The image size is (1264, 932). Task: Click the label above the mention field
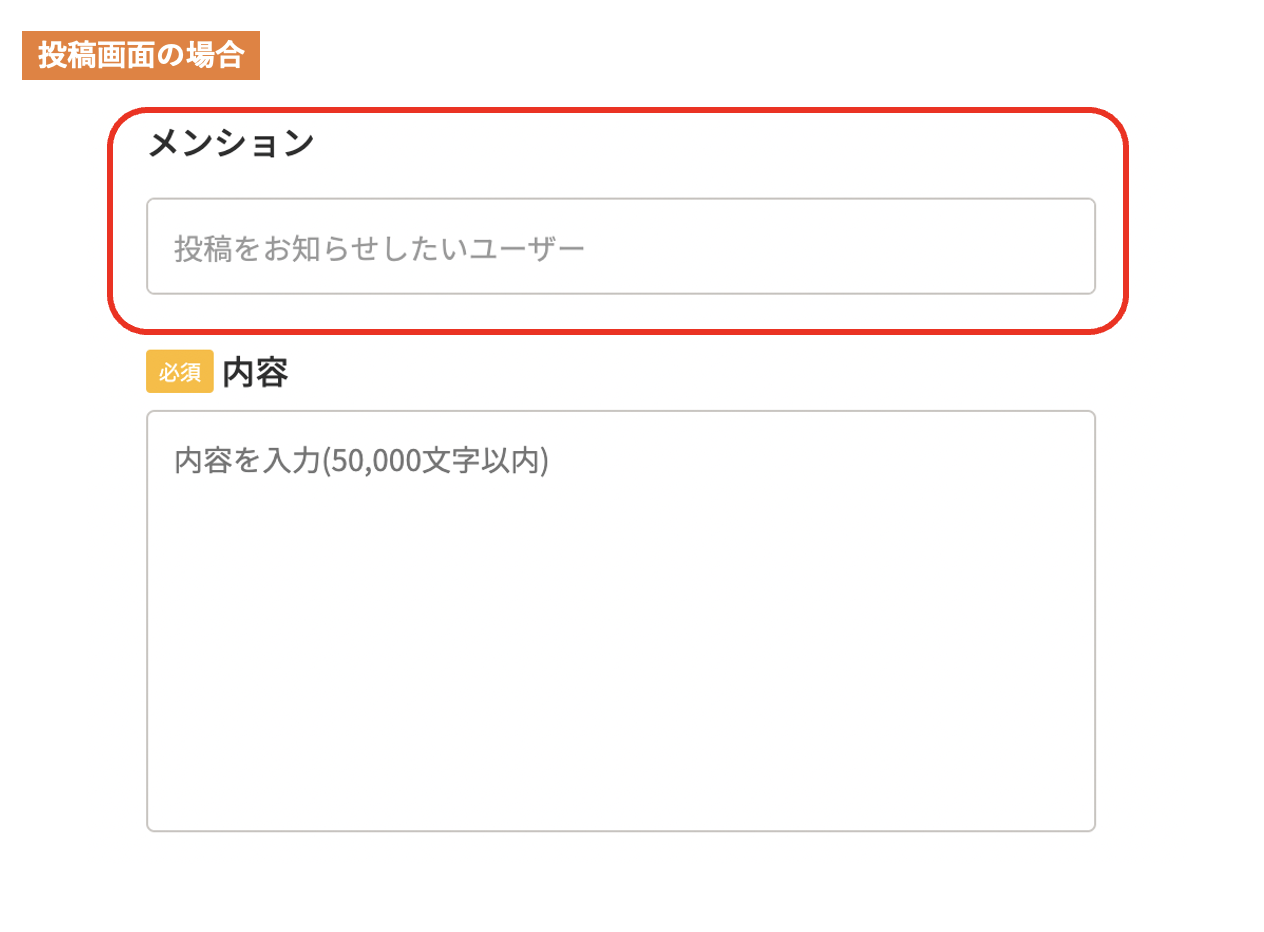click(x=231, y=143)
